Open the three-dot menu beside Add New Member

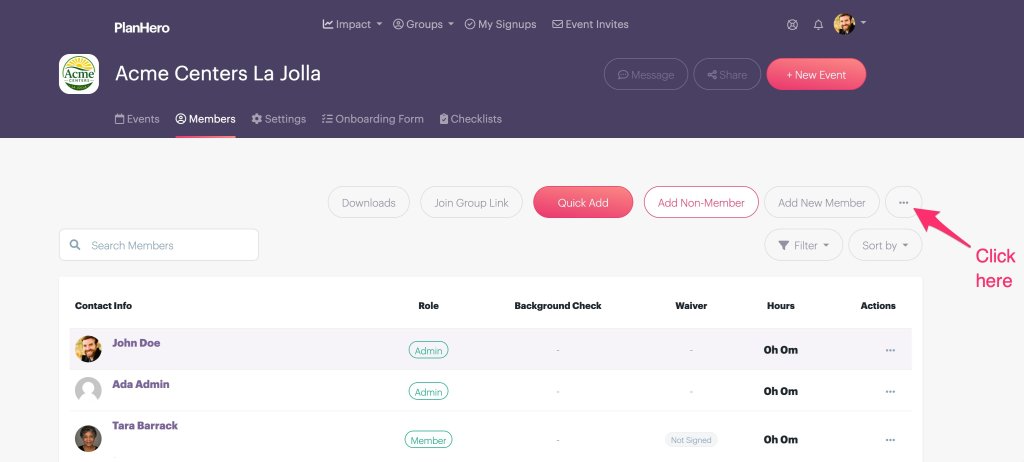tap(903, 203)
